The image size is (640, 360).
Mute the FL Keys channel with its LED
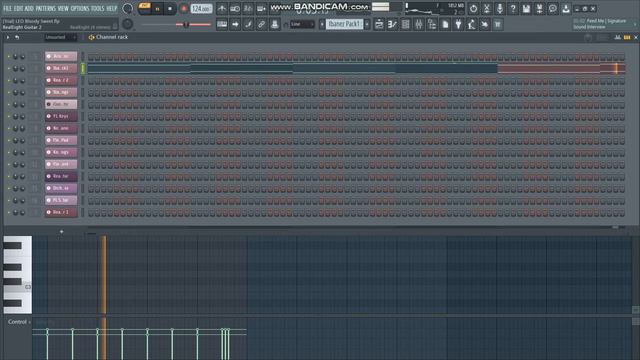[9, 117]
